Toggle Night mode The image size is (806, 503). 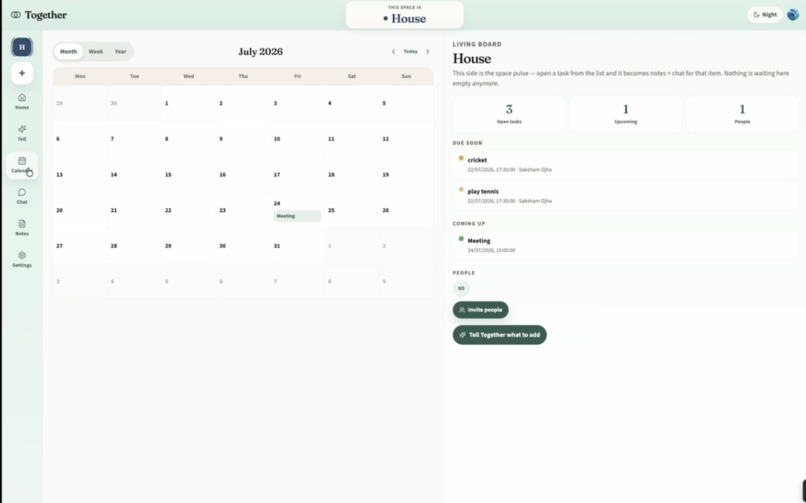tap(764, 15)
